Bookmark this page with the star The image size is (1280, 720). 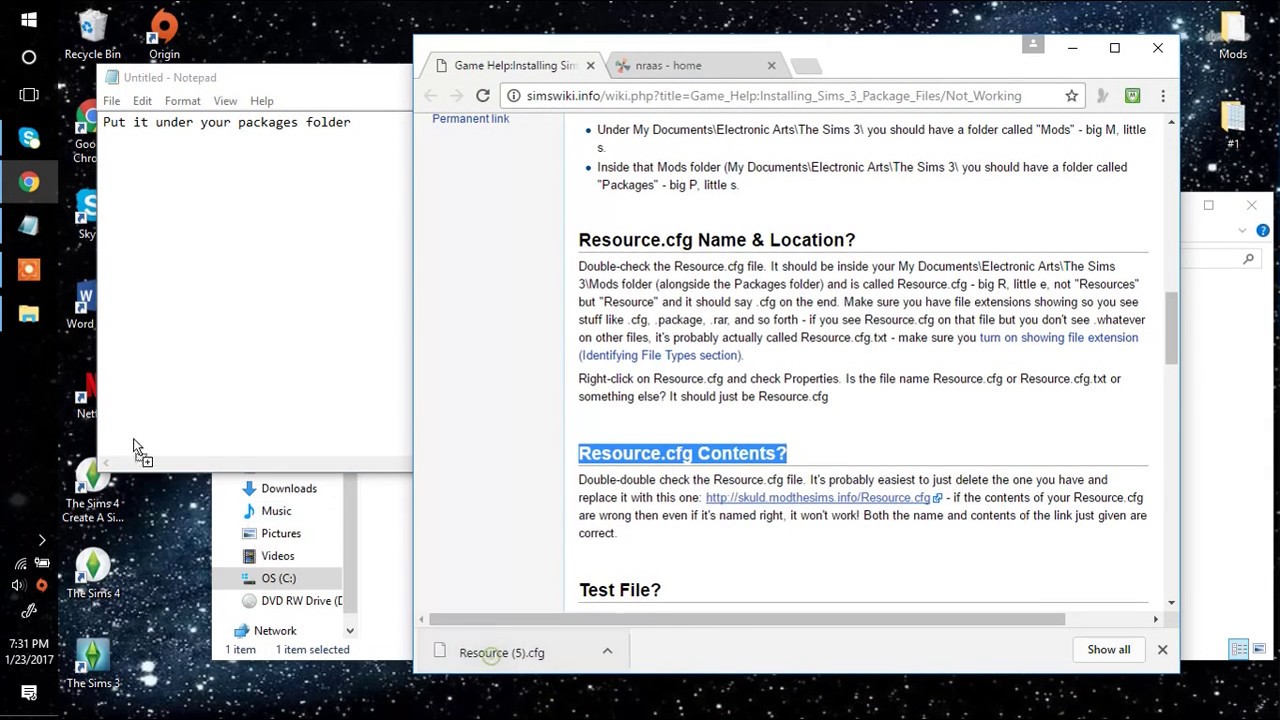1071,96
